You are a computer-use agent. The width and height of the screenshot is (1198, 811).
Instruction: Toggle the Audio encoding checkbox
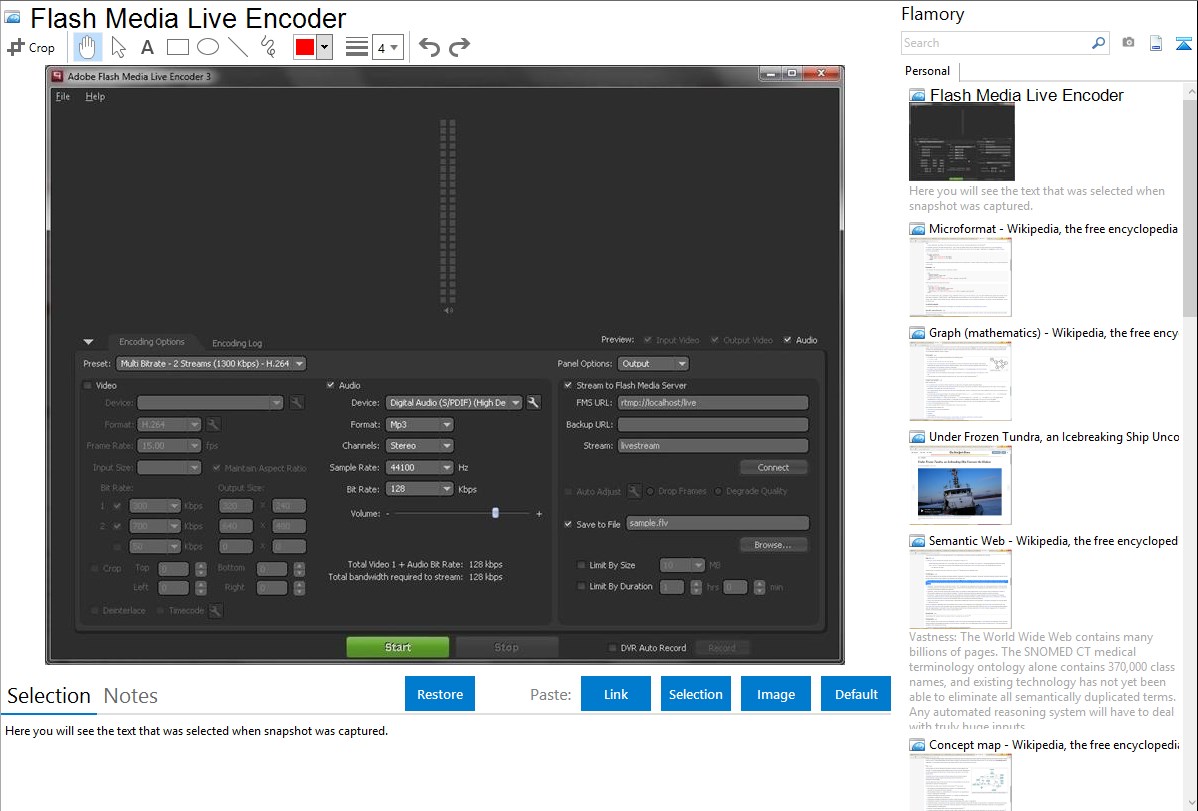tap(331, 385)
